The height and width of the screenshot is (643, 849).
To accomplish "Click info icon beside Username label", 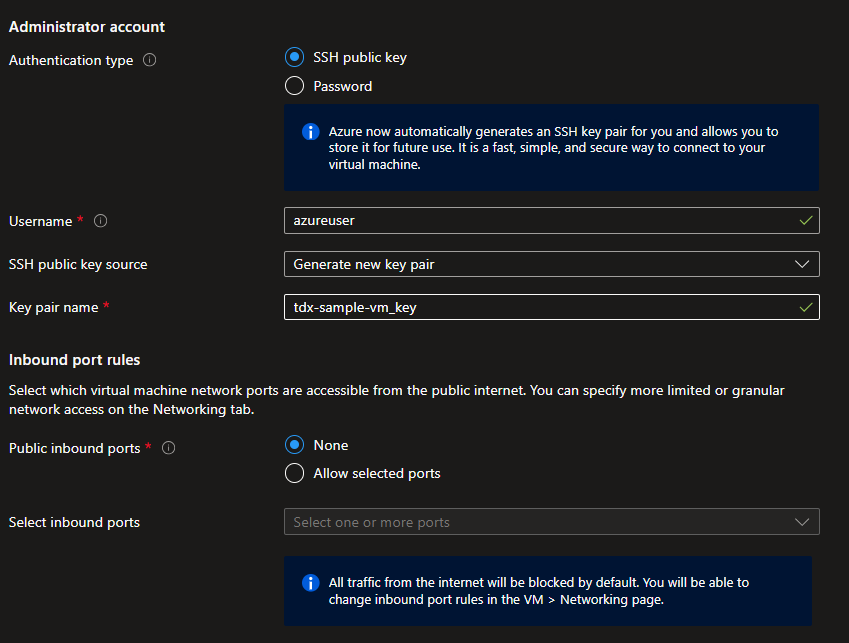I will click(100, 221).
